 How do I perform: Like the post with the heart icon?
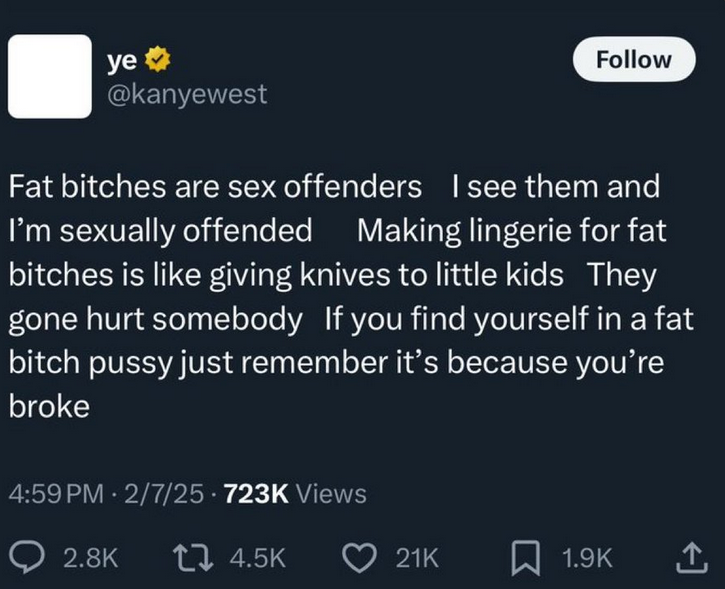point(361,558)
